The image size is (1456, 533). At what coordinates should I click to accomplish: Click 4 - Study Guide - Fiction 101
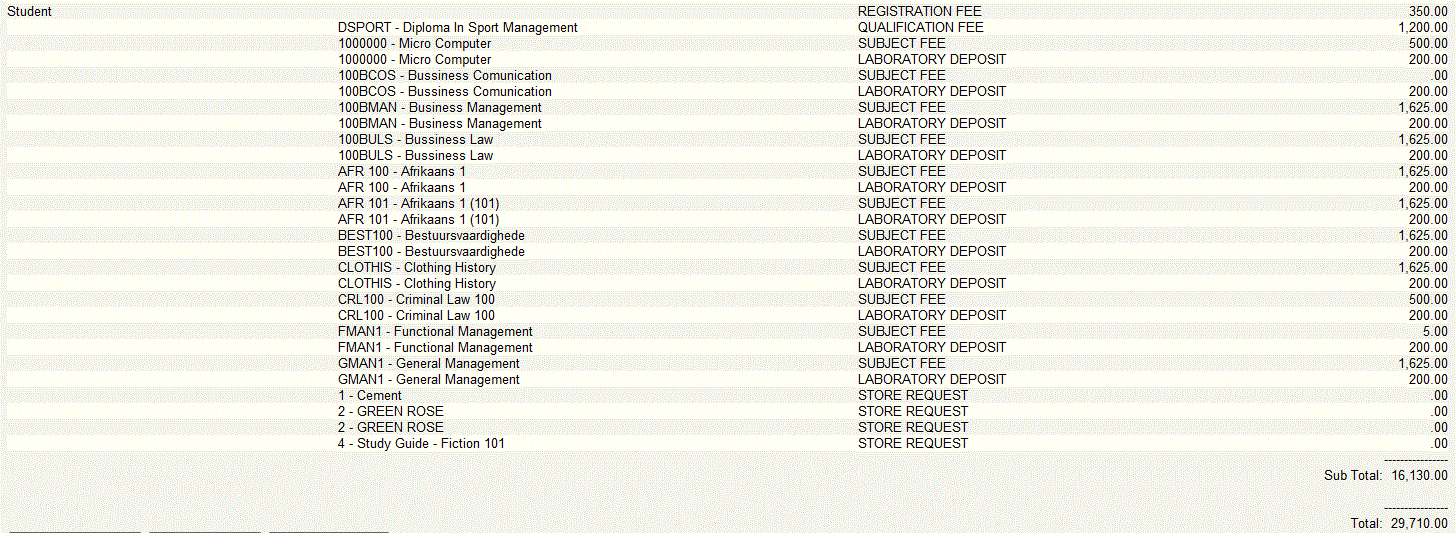(x=420, y=444)
